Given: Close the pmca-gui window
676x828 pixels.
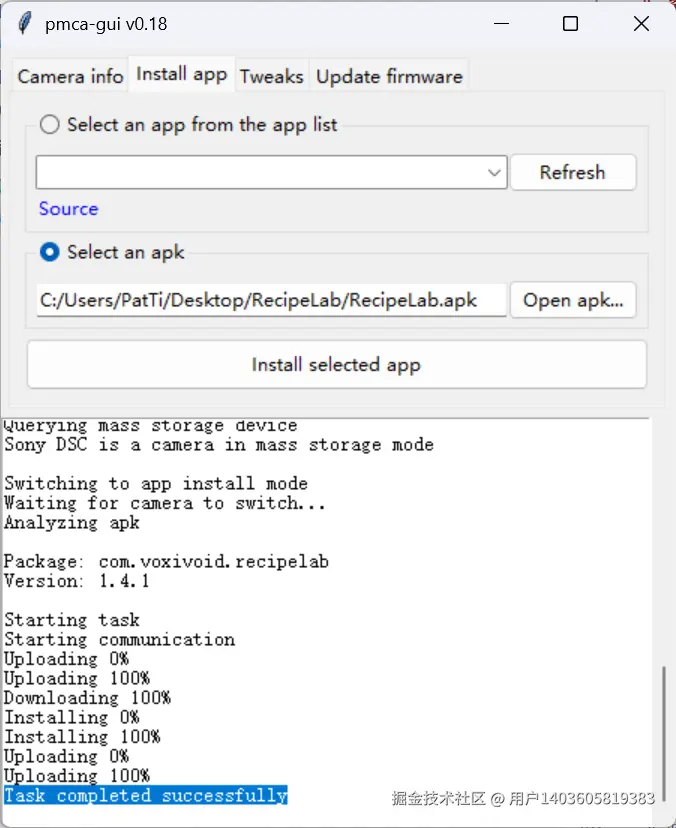Looking at the screenshot, I should 641,24.
